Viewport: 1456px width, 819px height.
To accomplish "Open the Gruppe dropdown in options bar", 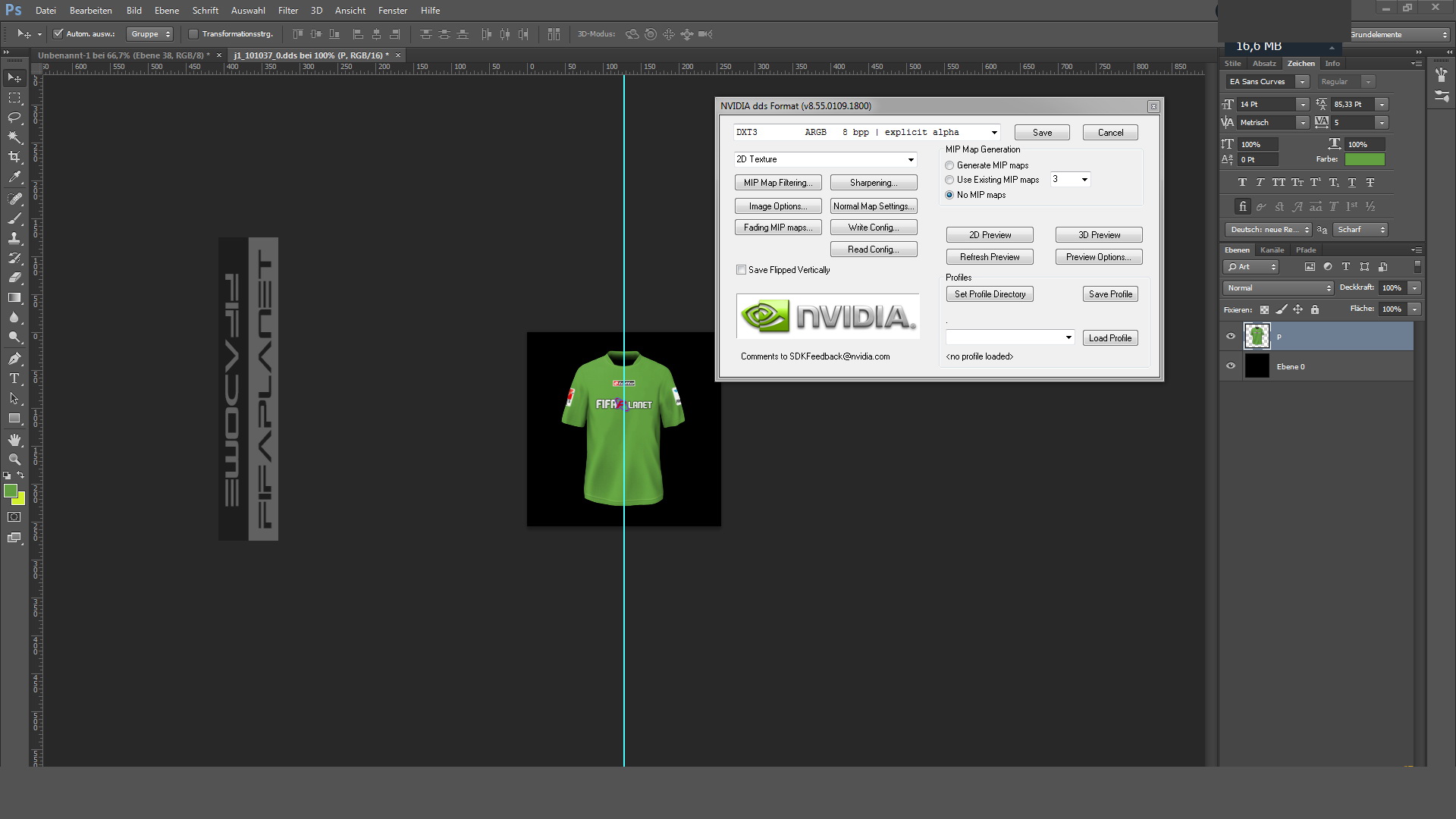I will (x=150, y=34).
